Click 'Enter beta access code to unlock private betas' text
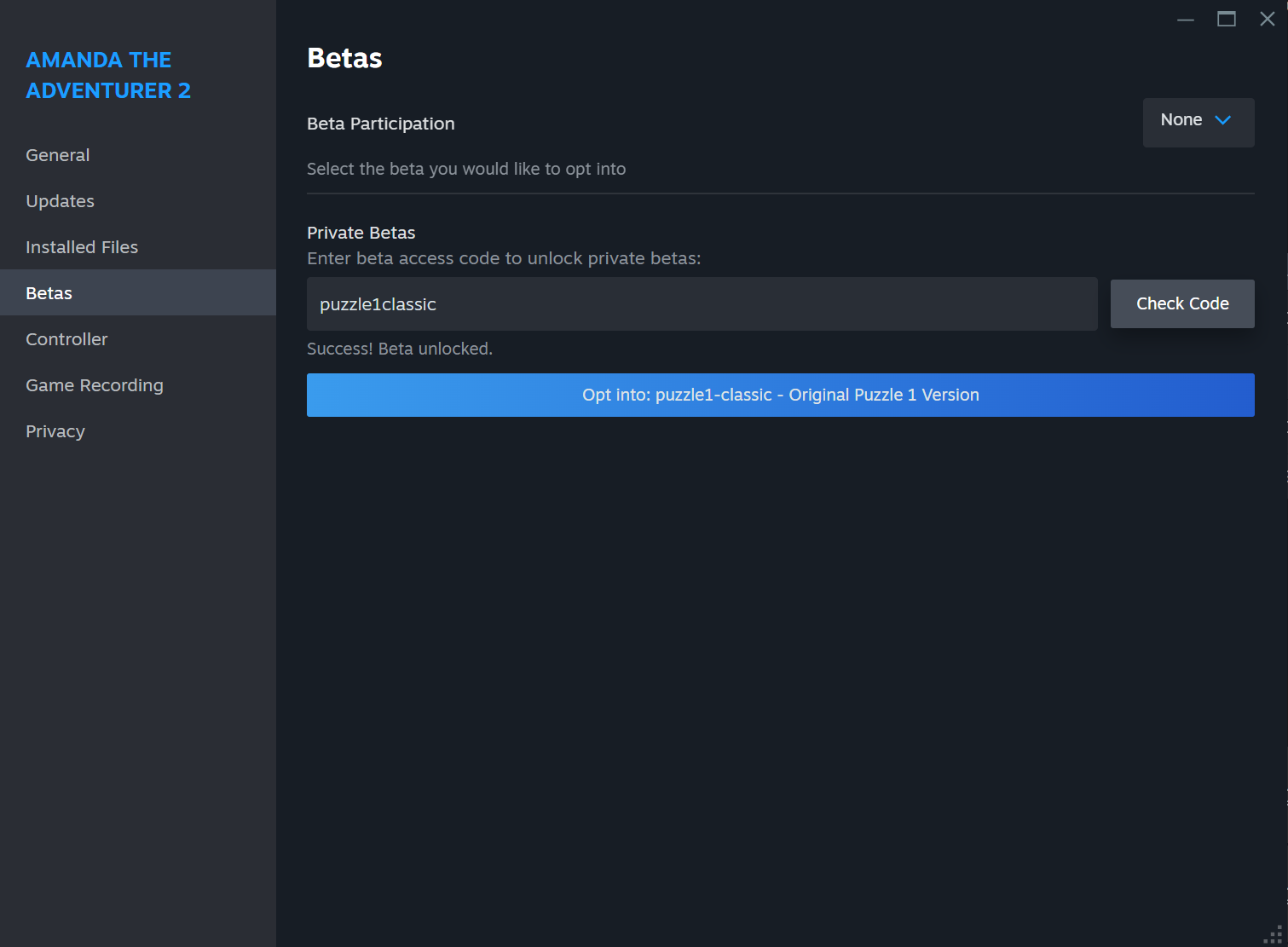 [x=504, y=258]
